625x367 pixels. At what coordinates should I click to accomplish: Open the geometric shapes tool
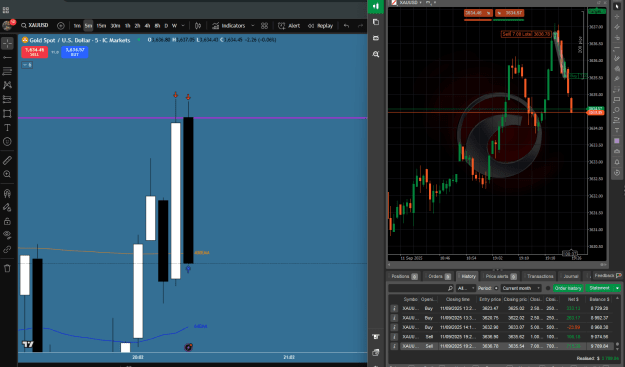click(x=7, y=114)
